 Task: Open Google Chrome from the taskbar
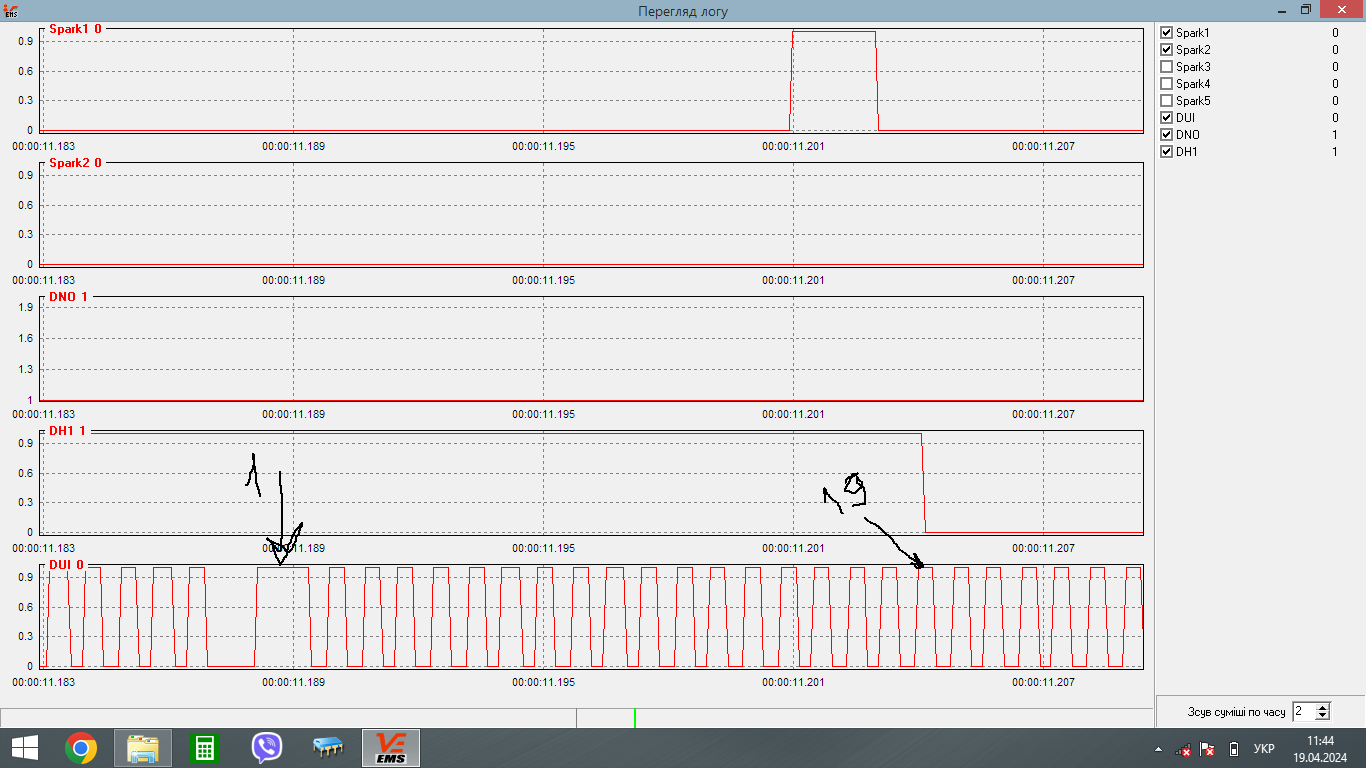(81, 748)
